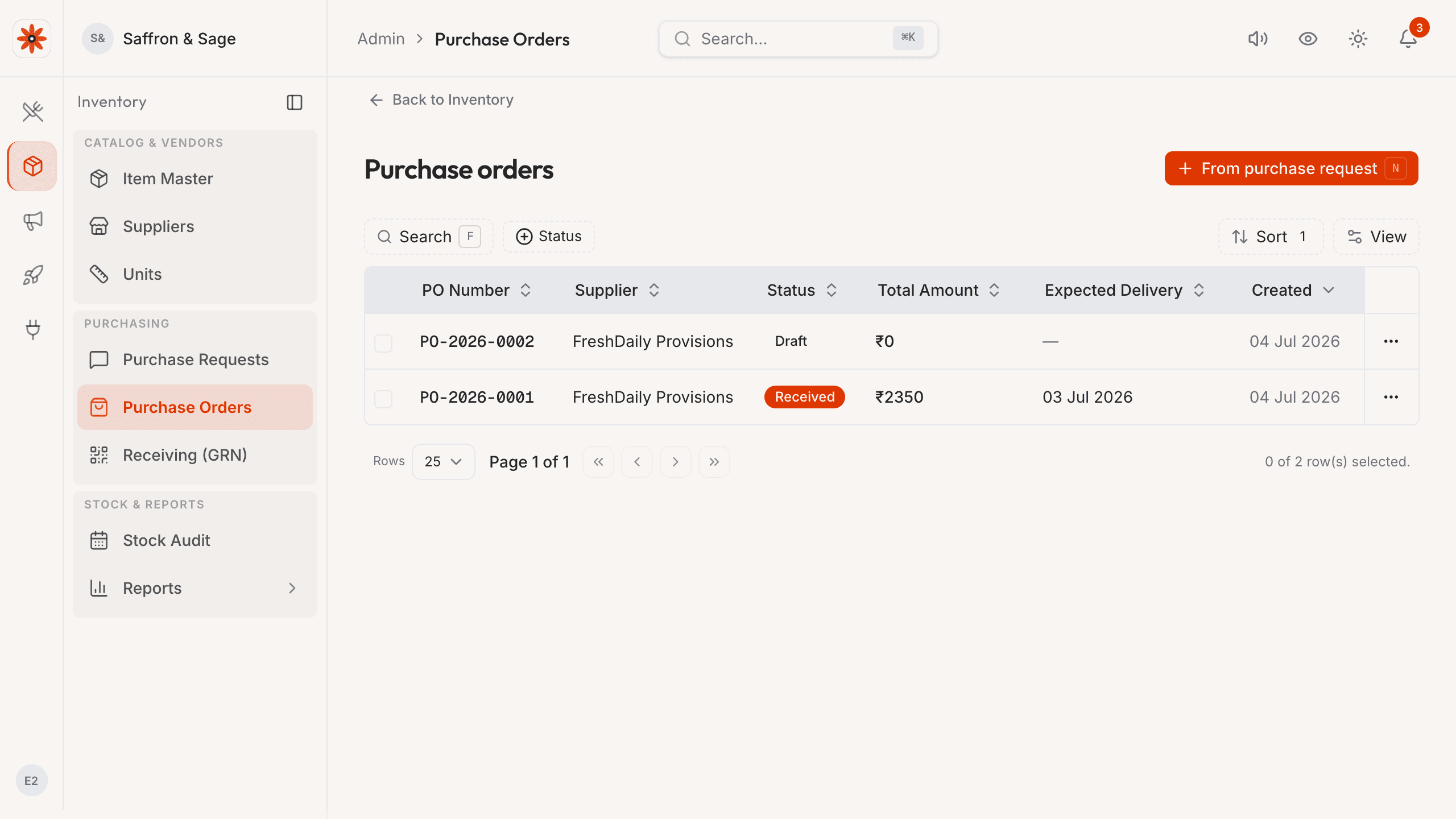
Task: Sort by PO Number column
Action: [476, 290]
